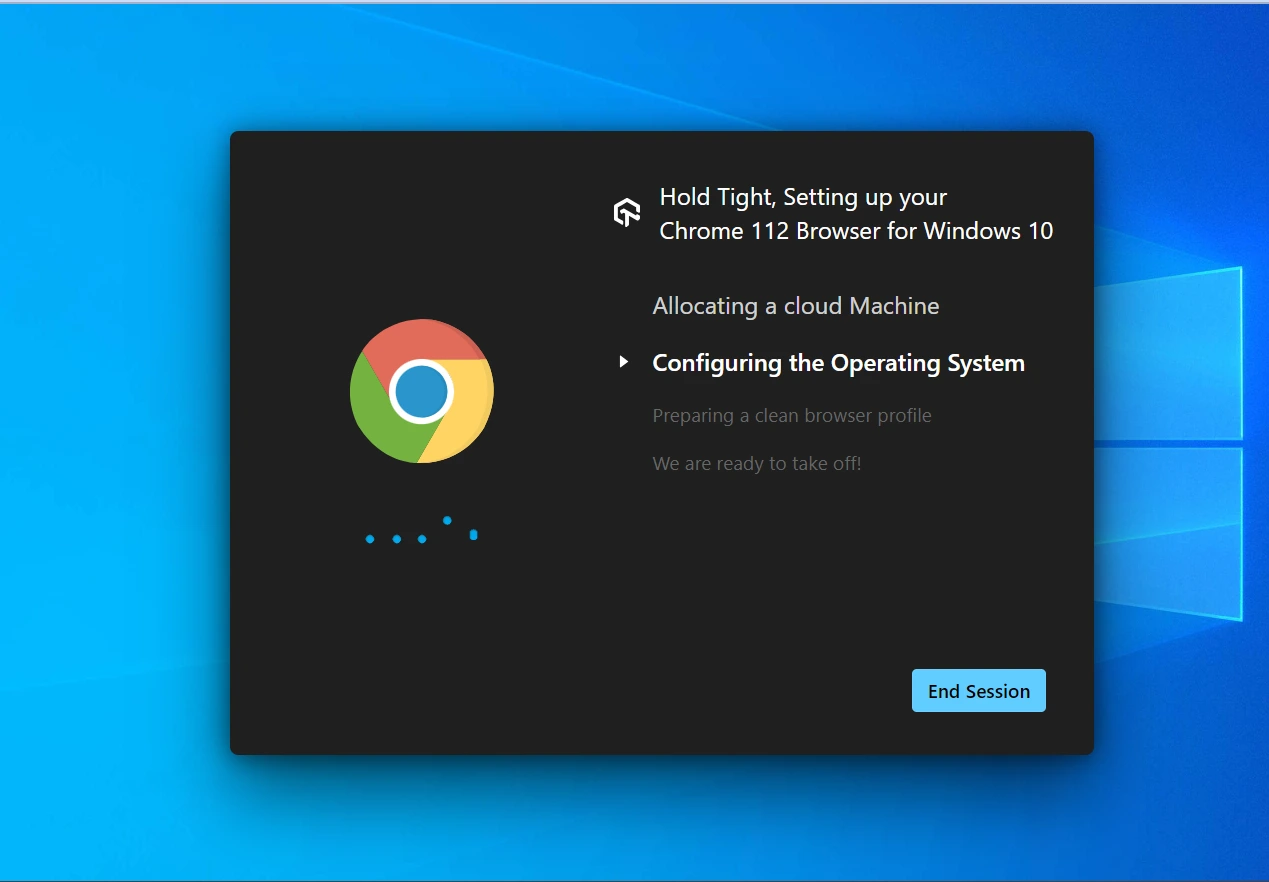Image resolution: width=1269 pixels, height=882 pixels.
Task: Click the 'We are ready to take off!' text
Action: 757,464
